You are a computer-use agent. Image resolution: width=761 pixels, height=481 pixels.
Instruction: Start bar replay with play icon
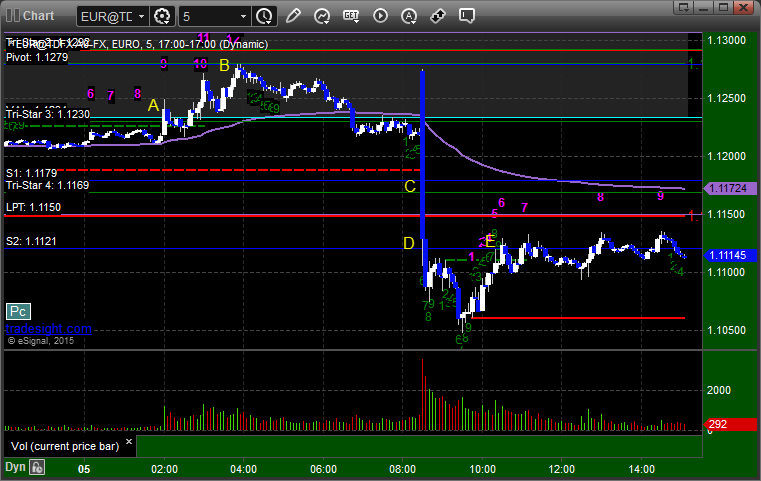click(380, 16)
